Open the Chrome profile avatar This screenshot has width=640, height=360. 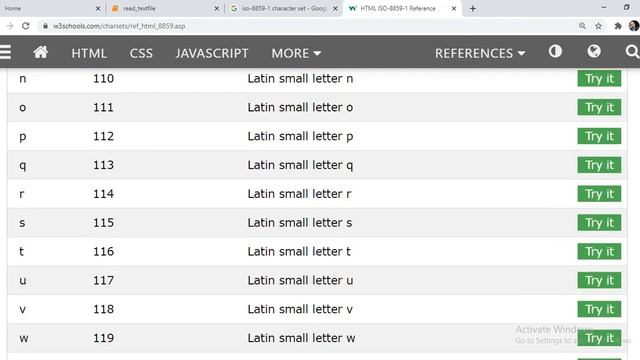[x=633, y=26]
